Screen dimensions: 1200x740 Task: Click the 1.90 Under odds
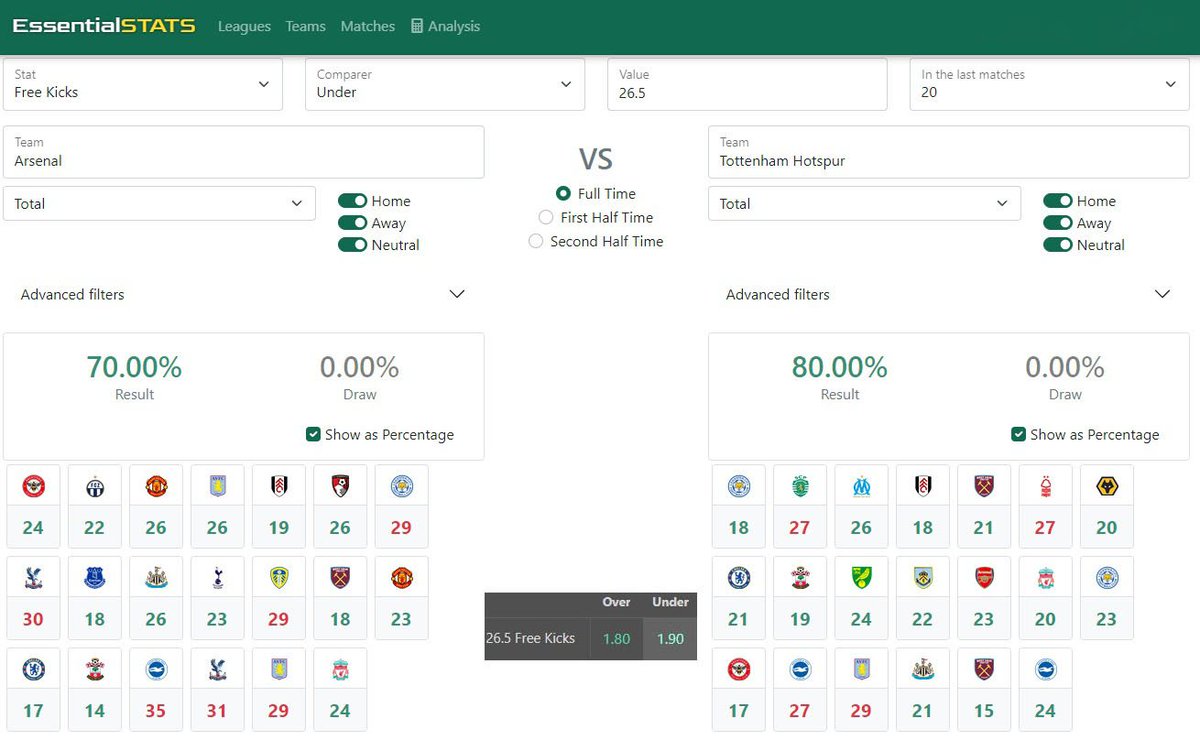click(x=670, y=638)
